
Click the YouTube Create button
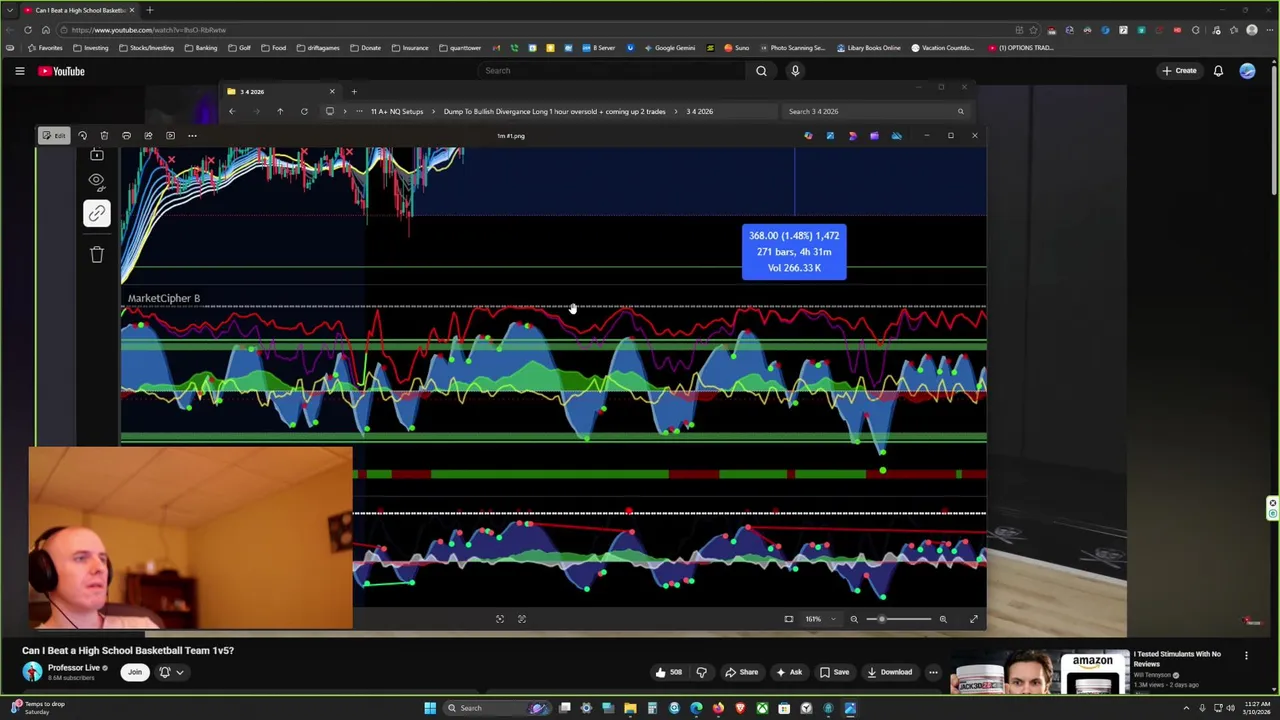pos(1179,71)
